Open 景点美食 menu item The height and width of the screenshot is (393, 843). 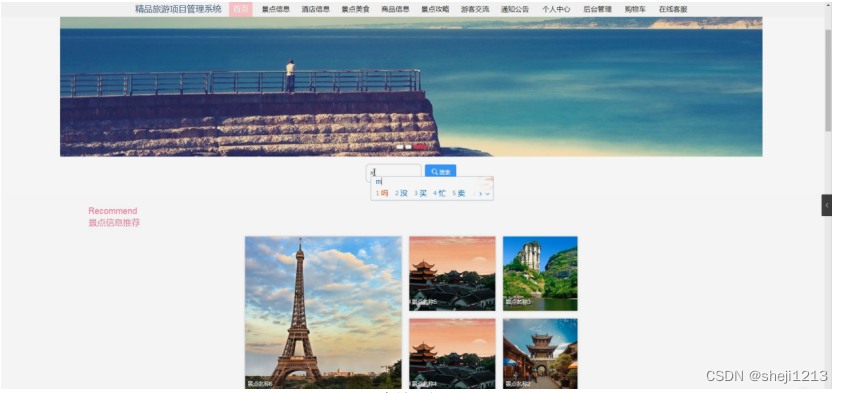pyautogui.click(x=355, y=9)
